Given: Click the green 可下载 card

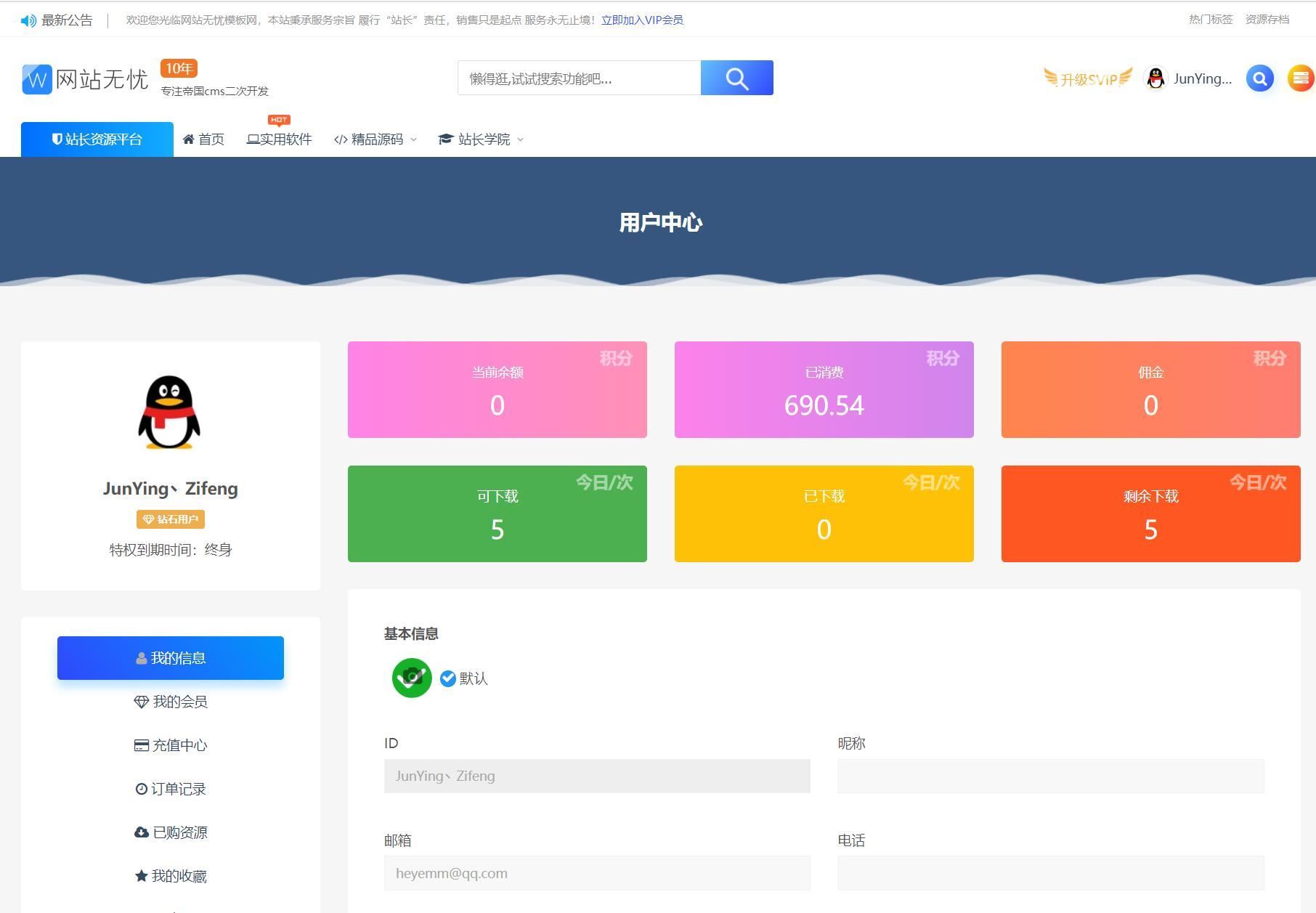Looking at the screenshot, I should (497, 514).
